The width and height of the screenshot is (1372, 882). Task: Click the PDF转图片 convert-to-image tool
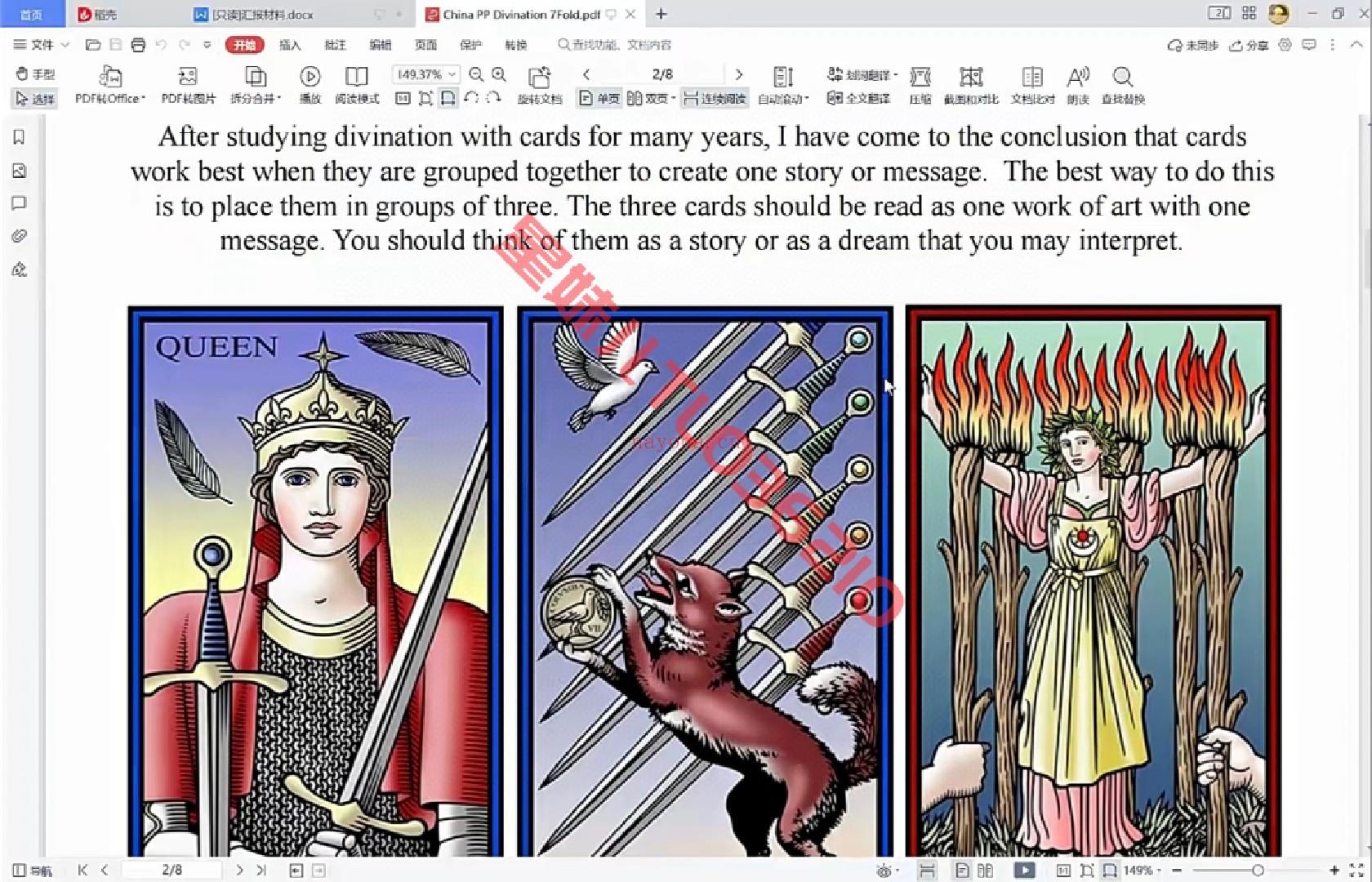188,86
